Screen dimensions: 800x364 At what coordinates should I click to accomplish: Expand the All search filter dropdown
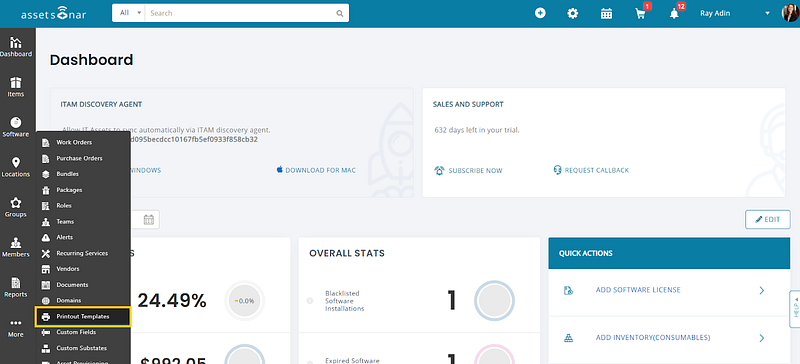[129, 13]
